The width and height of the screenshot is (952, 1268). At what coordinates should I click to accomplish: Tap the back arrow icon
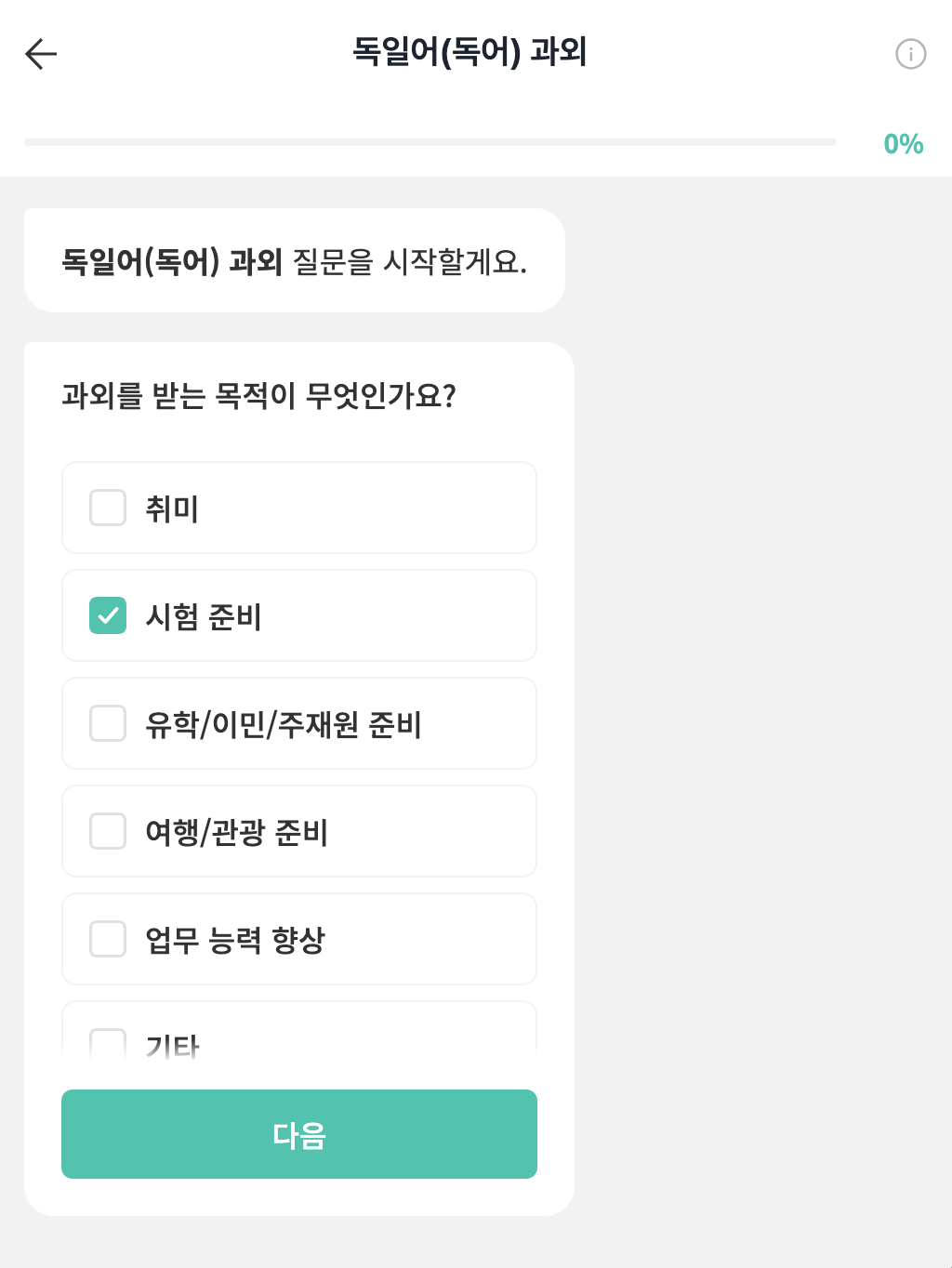tap(41, 54)
